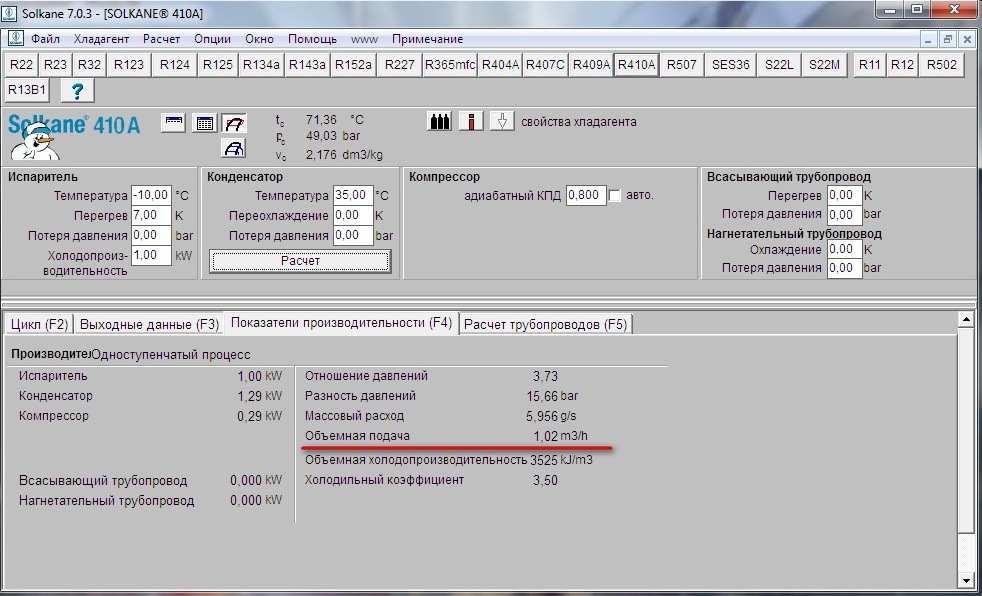Select refrigerant SES36
982x596 pixels.
point(730,64)
